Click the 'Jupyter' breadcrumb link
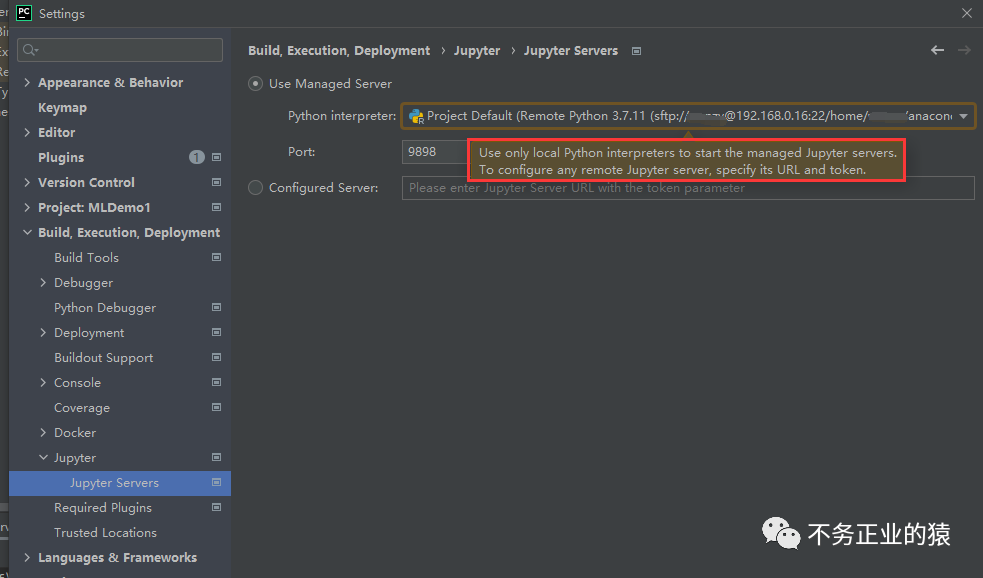983x578 pixels. (x=477, y=51)
